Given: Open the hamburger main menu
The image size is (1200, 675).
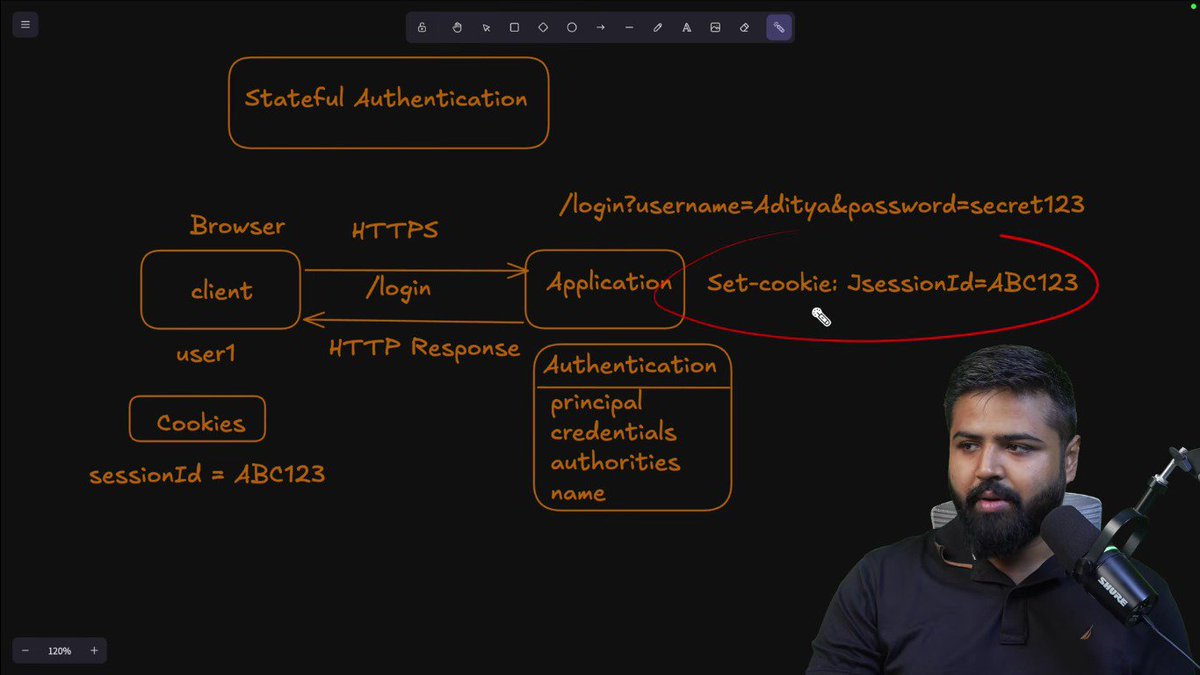Looking at the screenshot, I should pos(25,25).
